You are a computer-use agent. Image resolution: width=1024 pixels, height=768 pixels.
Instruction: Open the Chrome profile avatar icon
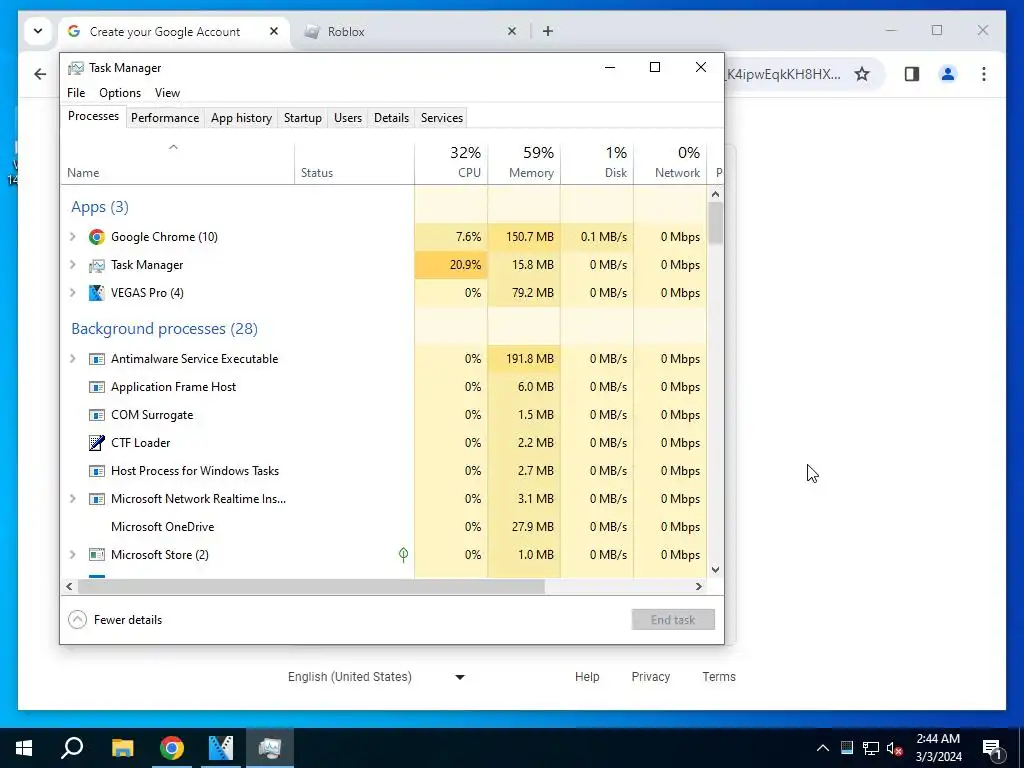(948, 74)
